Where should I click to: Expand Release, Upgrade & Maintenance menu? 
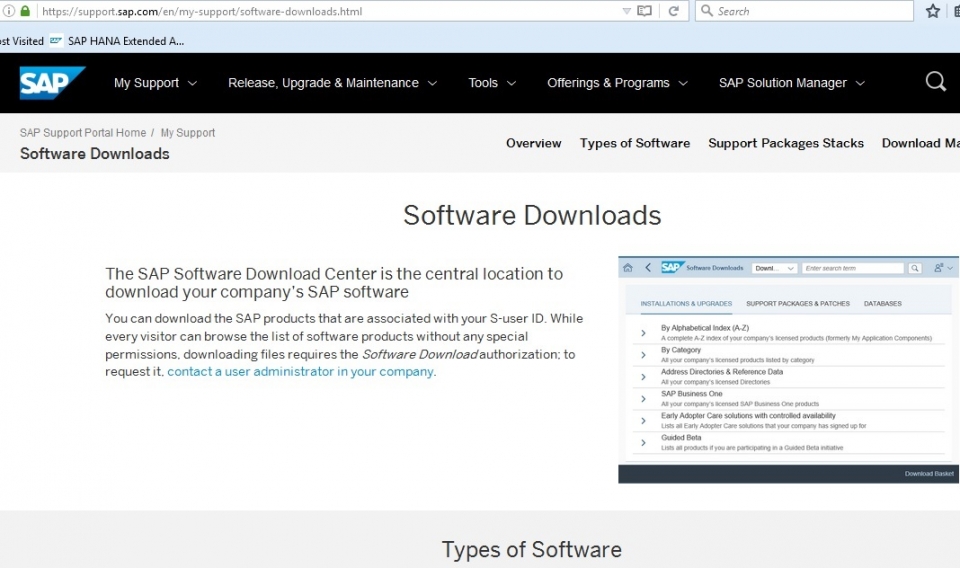[332, 83]
